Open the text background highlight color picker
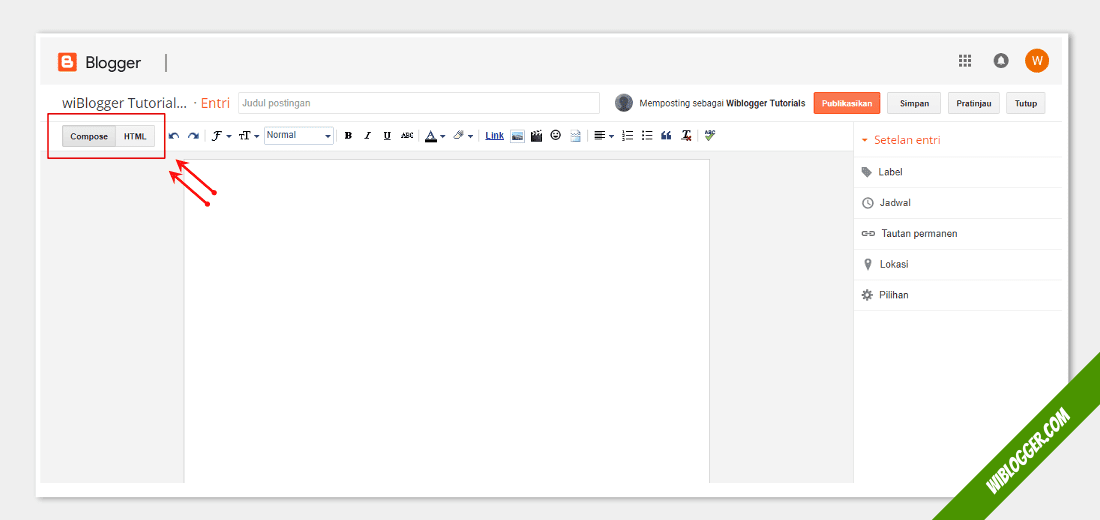The height and width of the screenshot is (520, 1100). click(463, 135)
